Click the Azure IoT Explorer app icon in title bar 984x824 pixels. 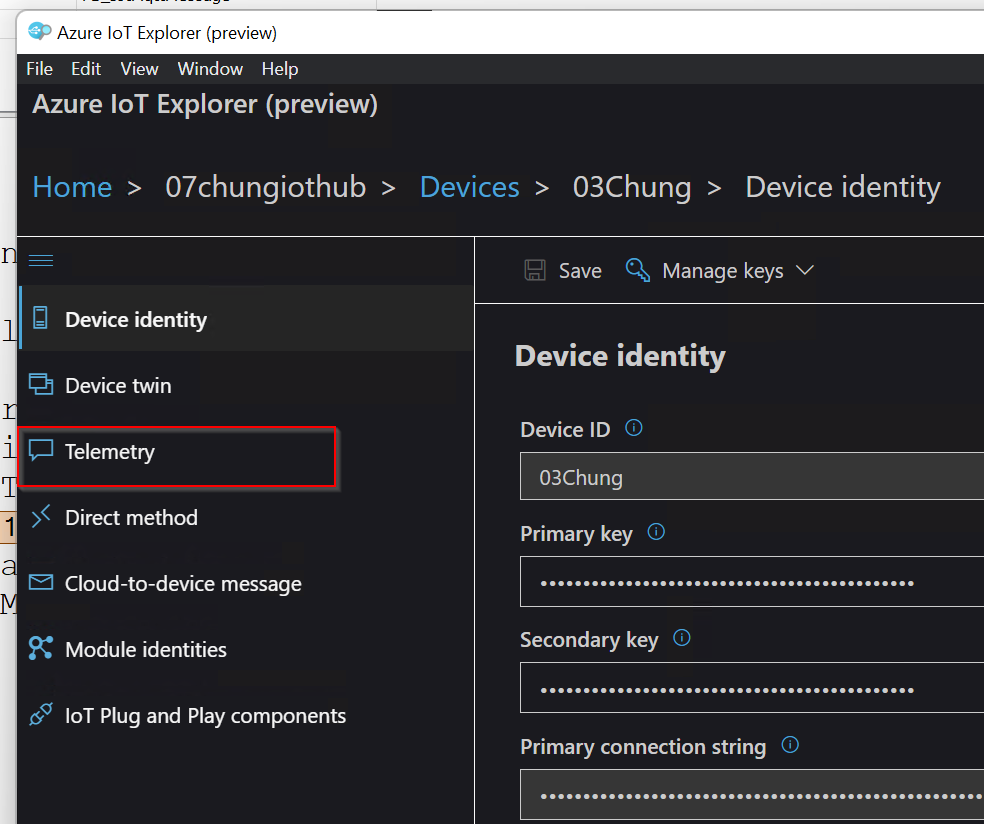click(40, 31)
